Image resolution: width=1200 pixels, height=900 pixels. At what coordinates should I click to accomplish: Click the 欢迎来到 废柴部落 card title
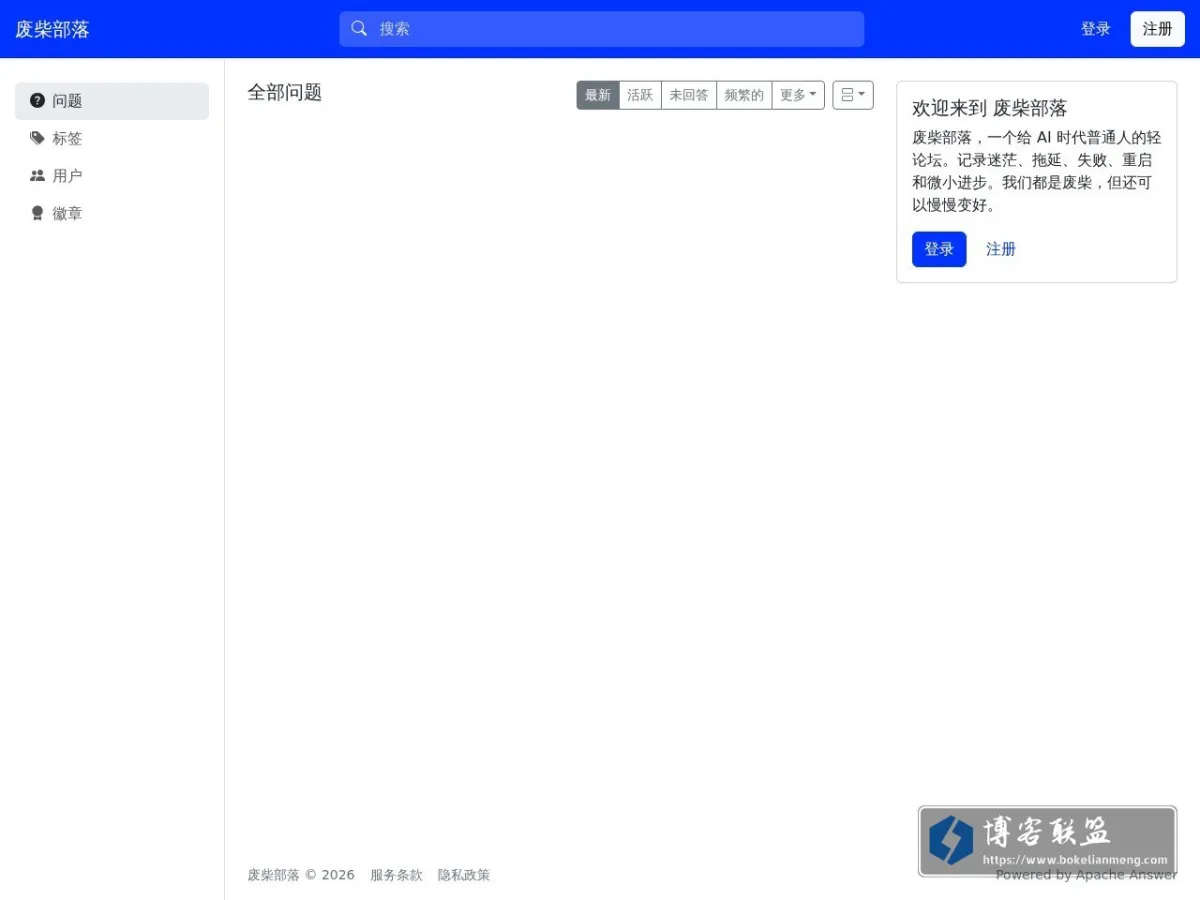point(990,108)
